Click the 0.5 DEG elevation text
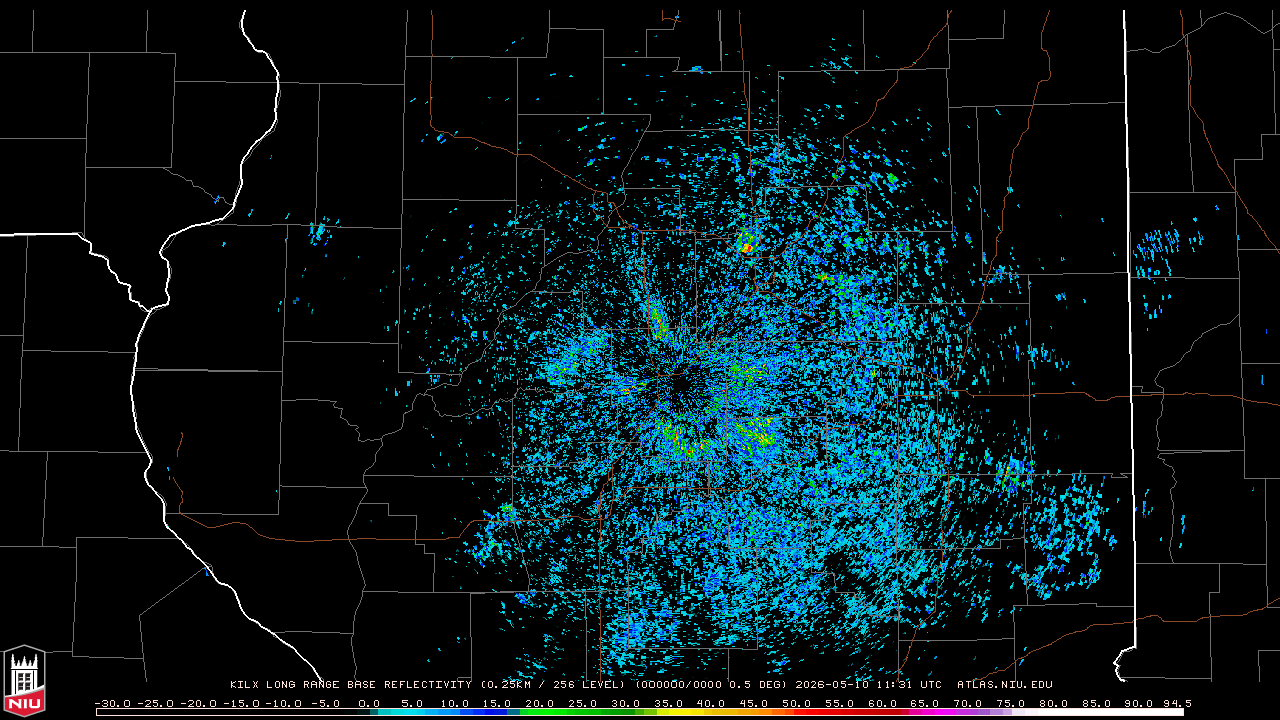The image size is (1280, 720). pos(753,685)
